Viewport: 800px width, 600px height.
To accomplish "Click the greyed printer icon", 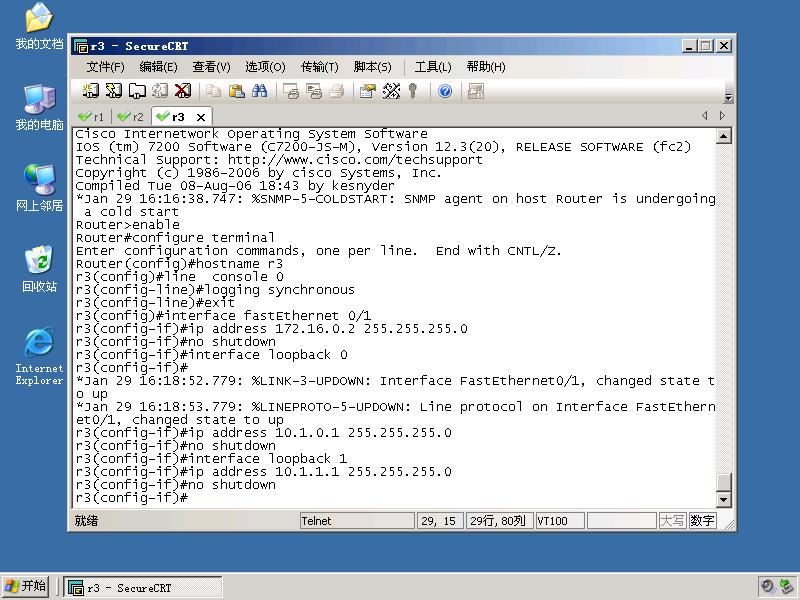I will [337, 91].
